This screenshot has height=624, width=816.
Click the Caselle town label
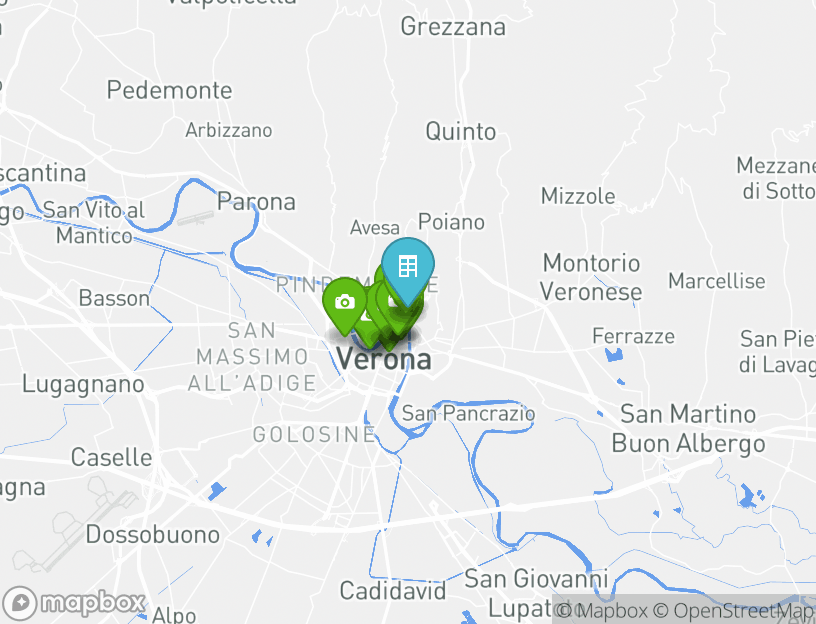tap(111, 457)
